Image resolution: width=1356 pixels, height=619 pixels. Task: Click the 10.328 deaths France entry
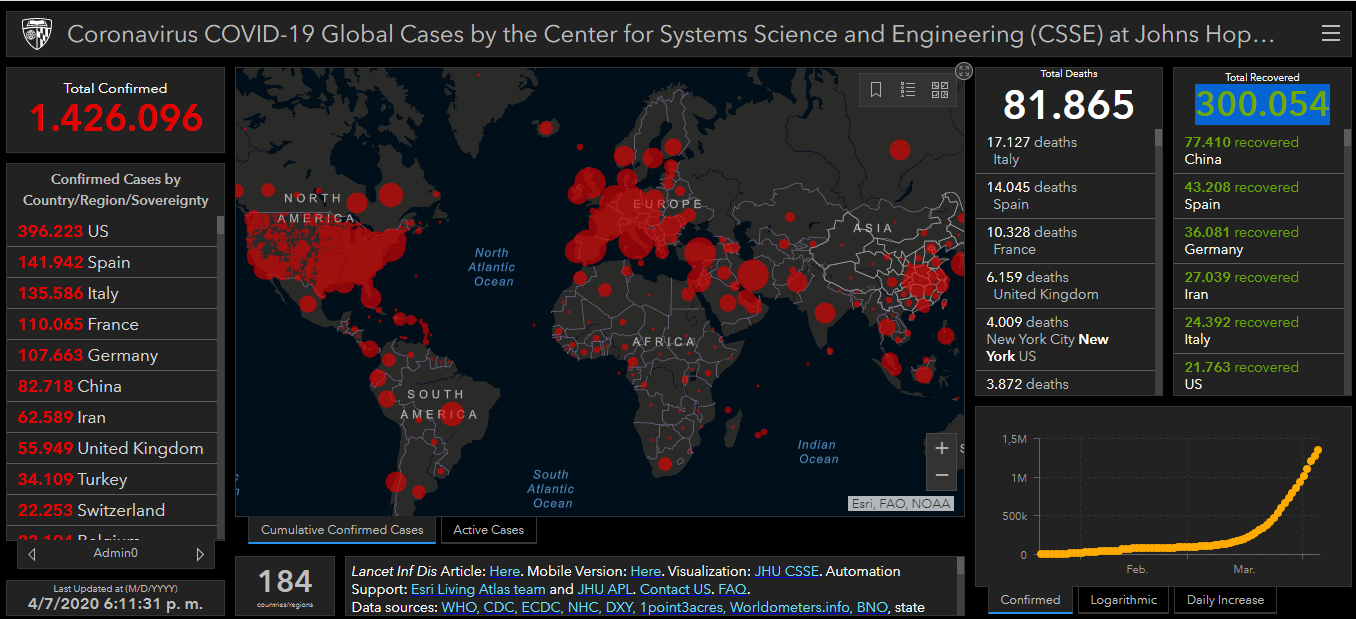point(1065,240)
